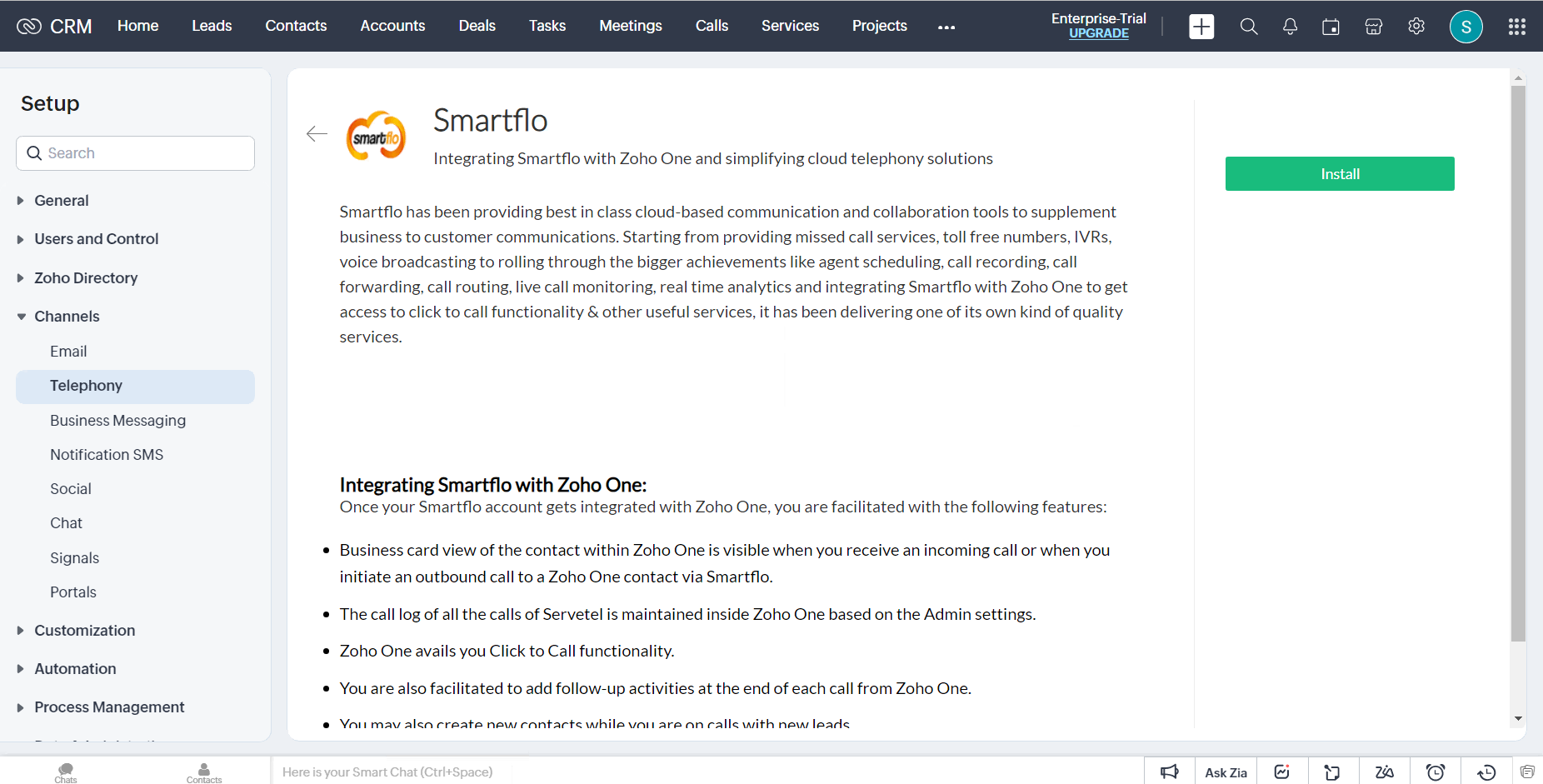Open the chart widget icon with red dot
1543x784 pixels.
(1282, 772)
